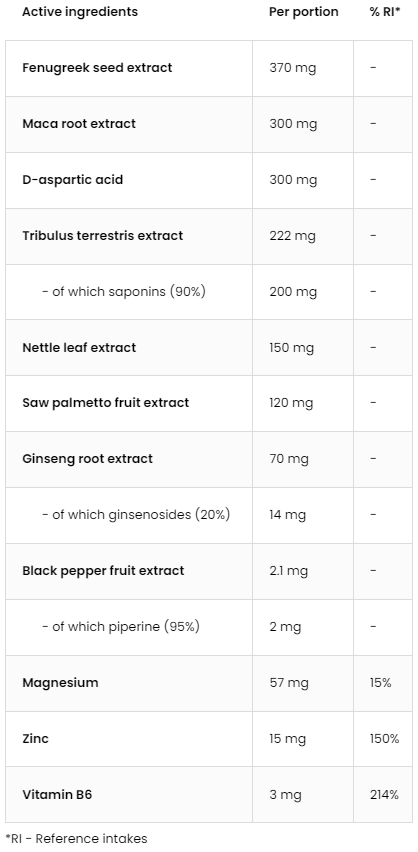Click the Vitamin B6 row label

click(x=57, y=795)
